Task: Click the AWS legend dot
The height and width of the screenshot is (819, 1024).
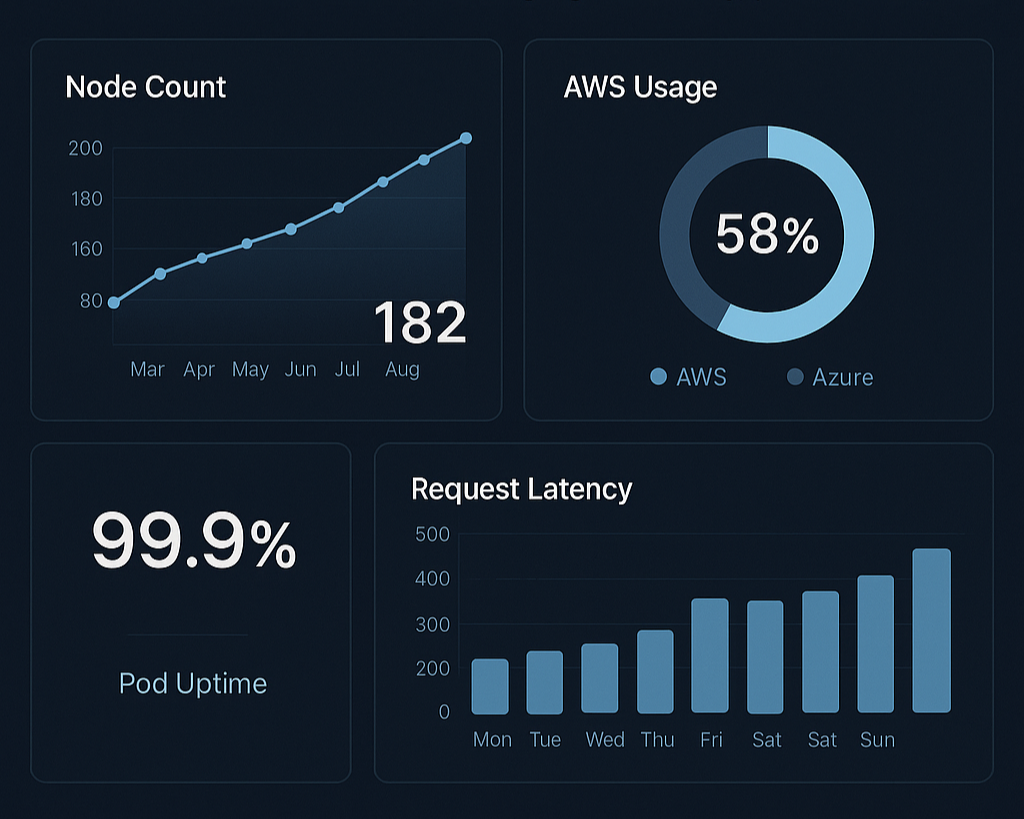Action: coord(658,377)
